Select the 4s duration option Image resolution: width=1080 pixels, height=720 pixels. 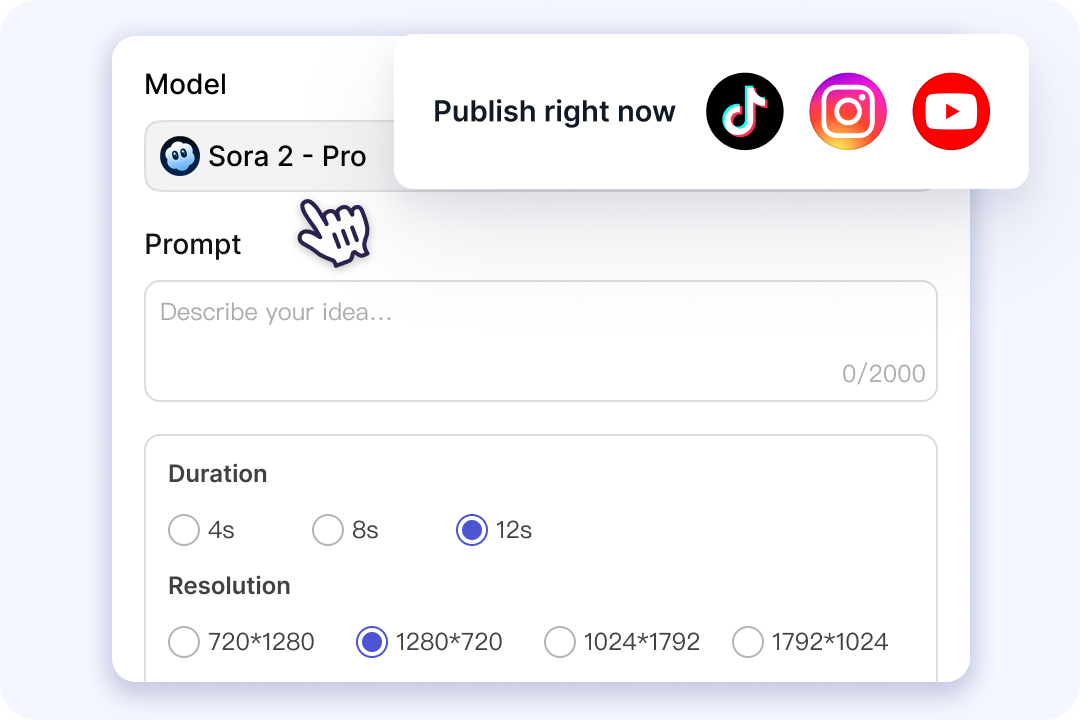coord(184,530)
